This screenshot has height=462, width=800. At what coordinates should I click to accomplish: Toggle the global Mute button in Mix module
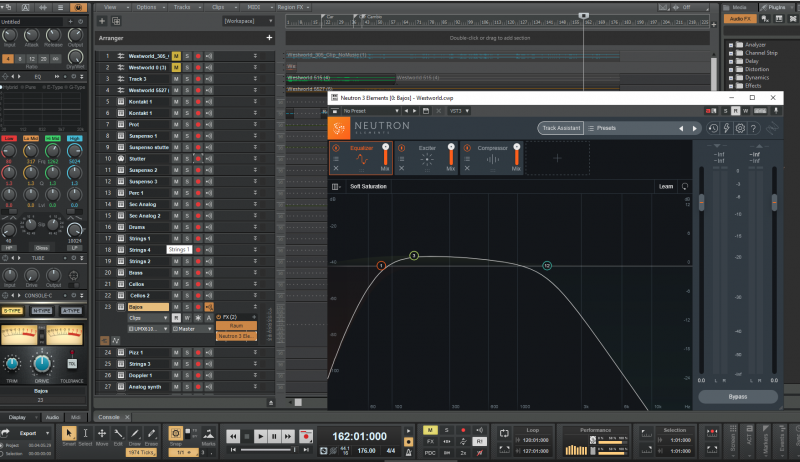click(x=430, y=430)
